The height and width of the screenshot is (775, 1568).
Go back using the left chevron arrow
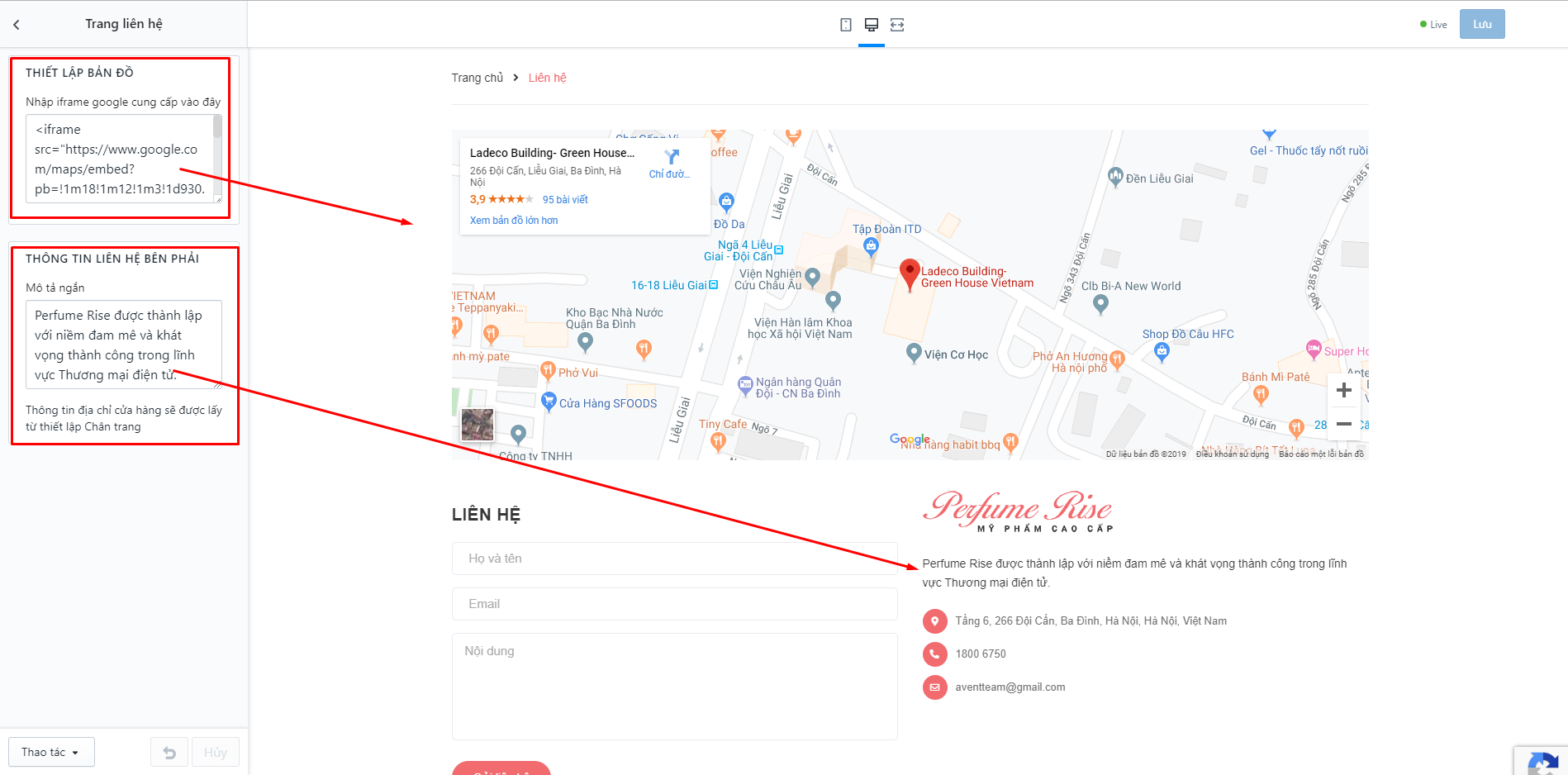point(17,25)
